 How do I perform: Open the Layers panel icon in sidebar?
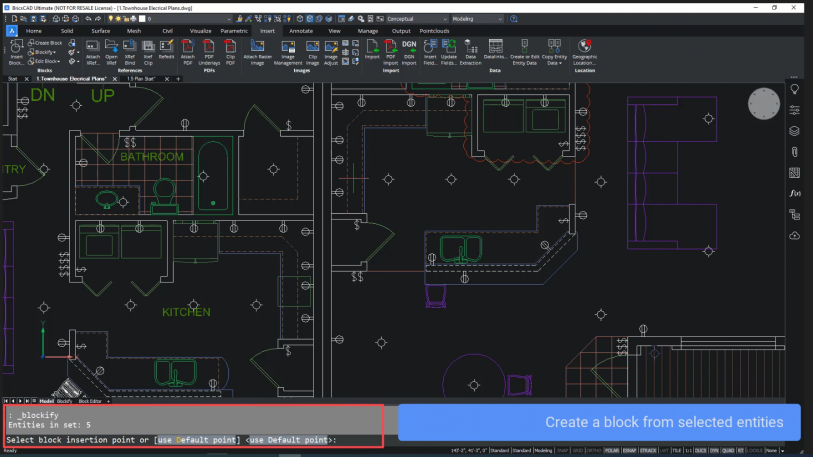coord(794,131)
